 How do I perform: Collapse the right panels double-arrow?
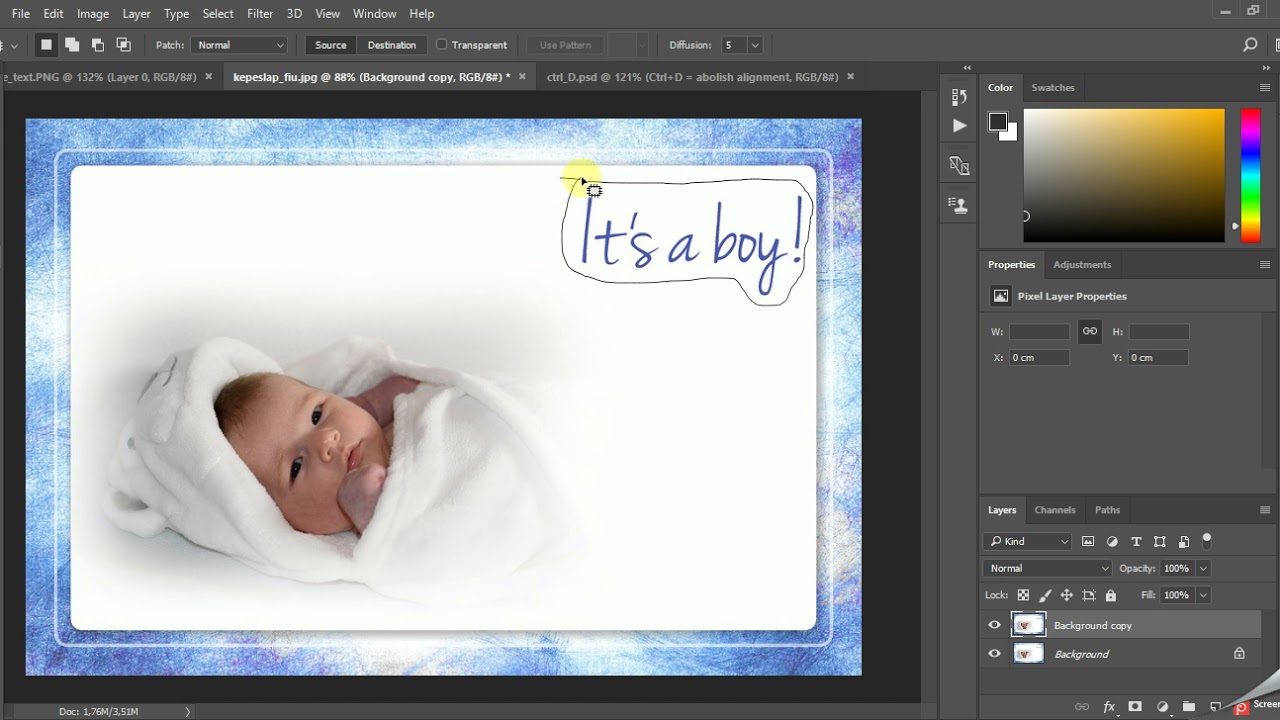coord(1264,68)
